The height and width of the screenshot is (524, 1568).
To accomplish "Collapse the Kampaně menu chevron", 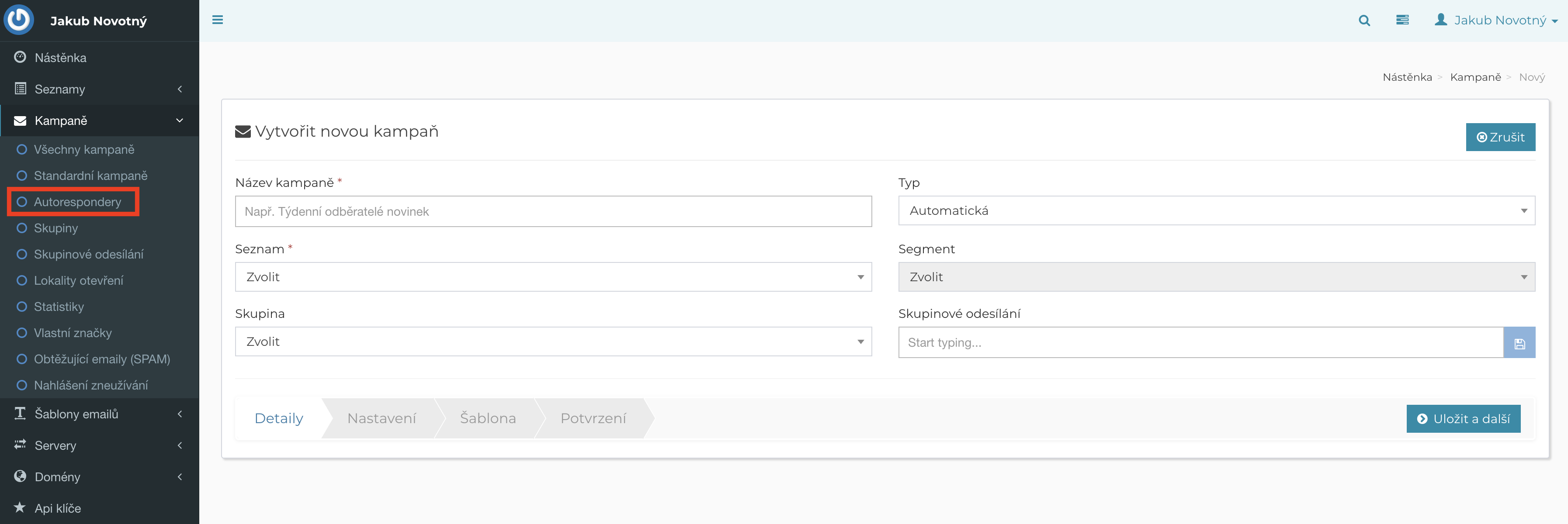I will click(x=180, y=121).
